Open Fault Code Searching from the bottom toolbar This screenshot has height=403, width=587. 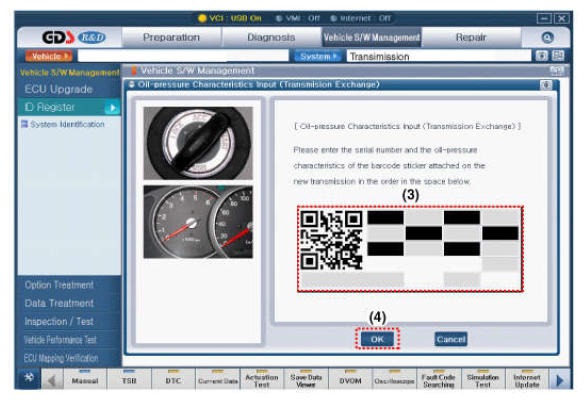click(x=438, y=380)
